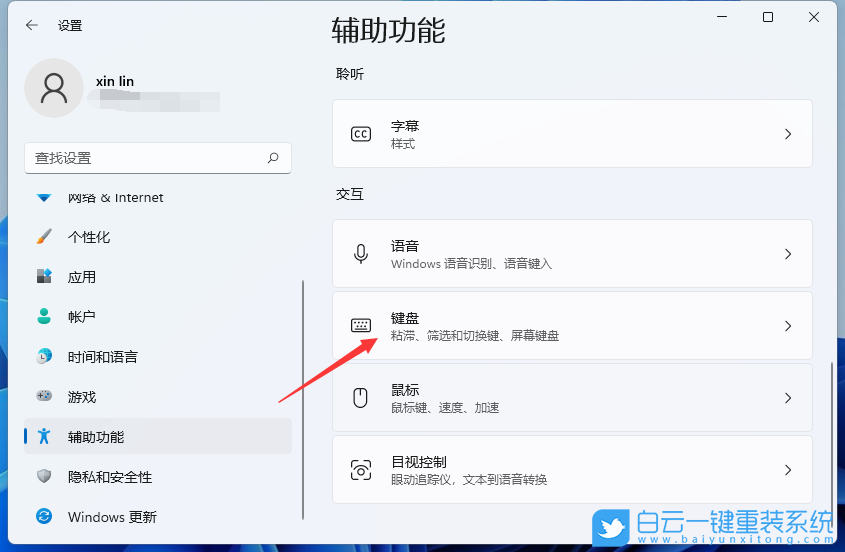The width and height of the screenshot is (845, 552).
Task: Click the 查找设置 search box
Action: pos(158,158)
